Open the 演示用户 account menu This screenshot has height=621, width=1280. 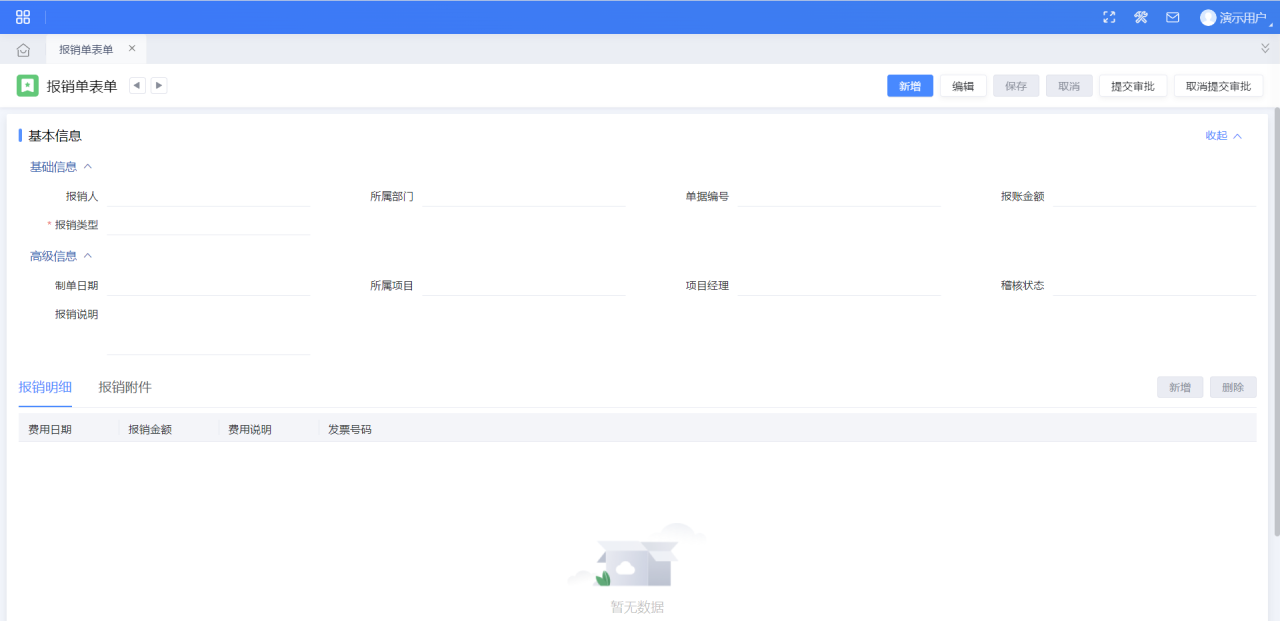(1236, 17)
